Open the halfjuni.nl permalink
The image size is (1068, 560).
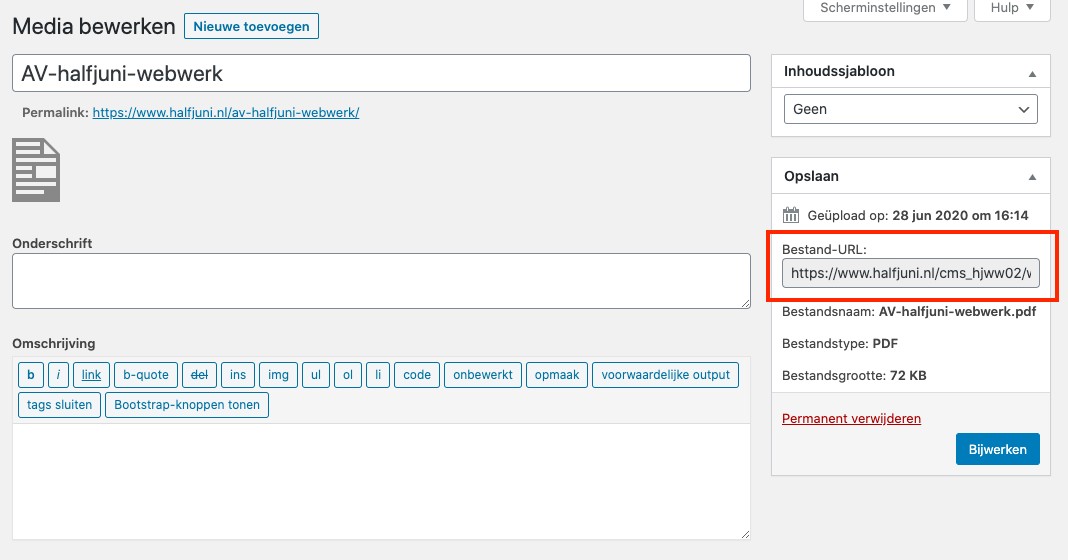point(226,112)
